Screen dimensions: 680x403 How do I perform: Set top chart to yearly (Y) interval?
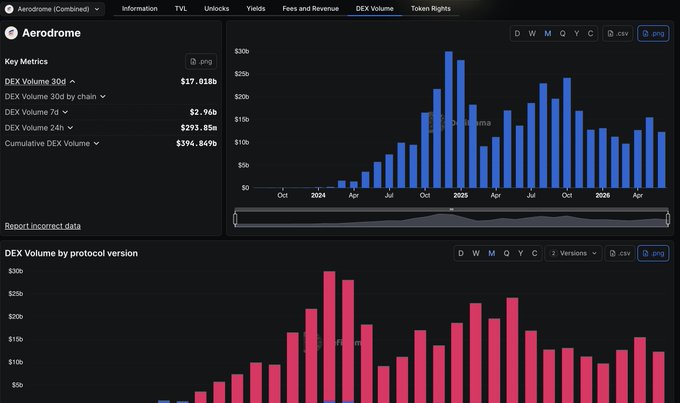pyautogui.click(x=577, y=33)
